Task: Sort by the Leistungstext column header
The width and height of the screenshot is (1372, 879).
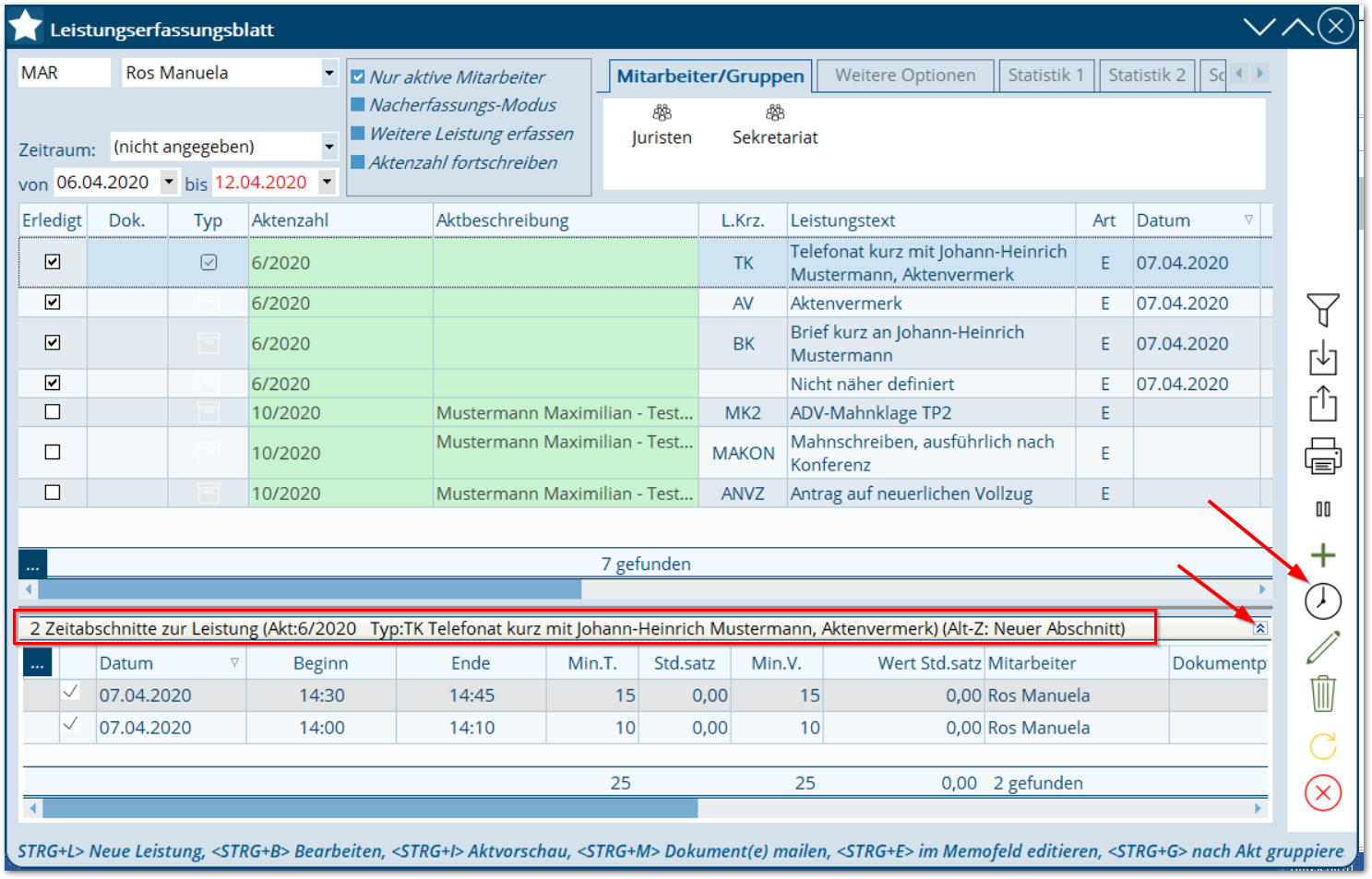Action: pyautogui.click(x=932, y=220)
